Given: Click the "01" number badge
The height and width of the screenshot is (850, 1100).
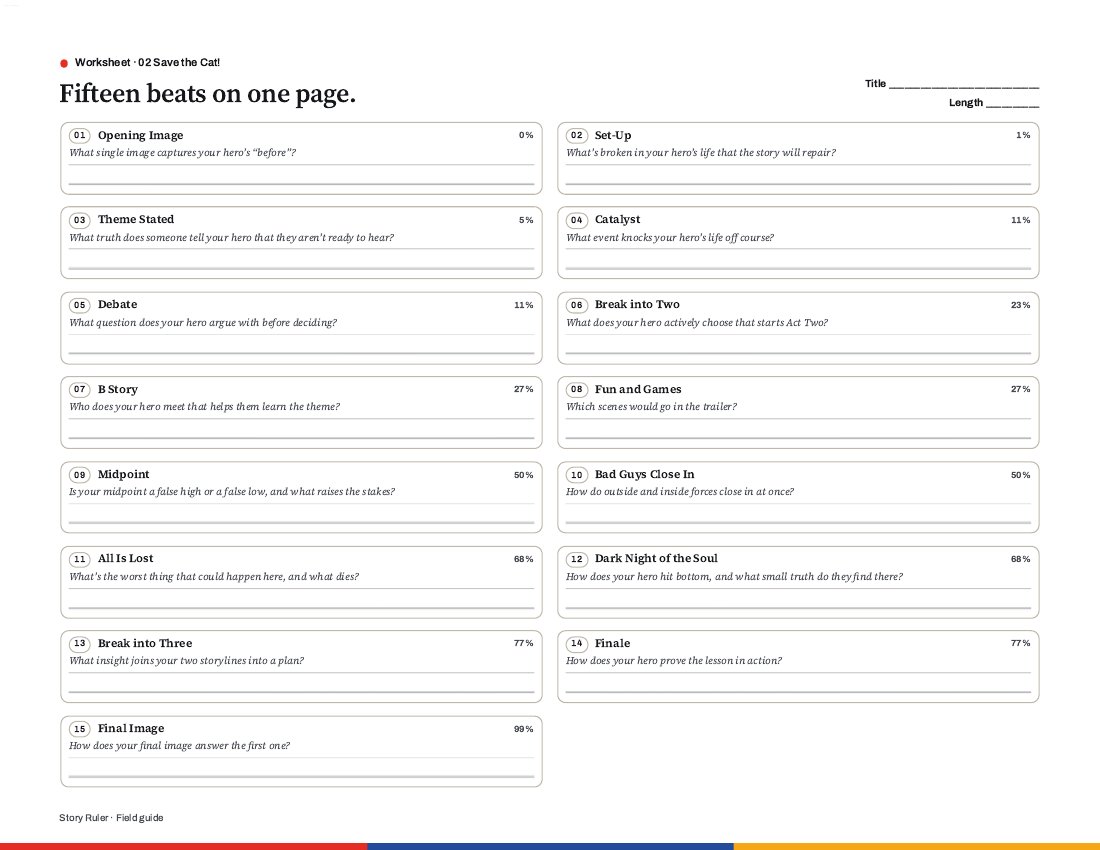Looking at the screenshot, I should (80, 135).
